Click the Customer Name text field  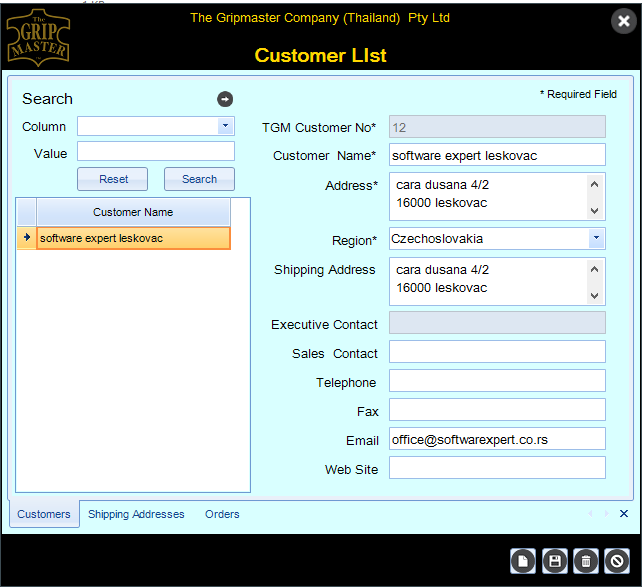click(497, 155)
